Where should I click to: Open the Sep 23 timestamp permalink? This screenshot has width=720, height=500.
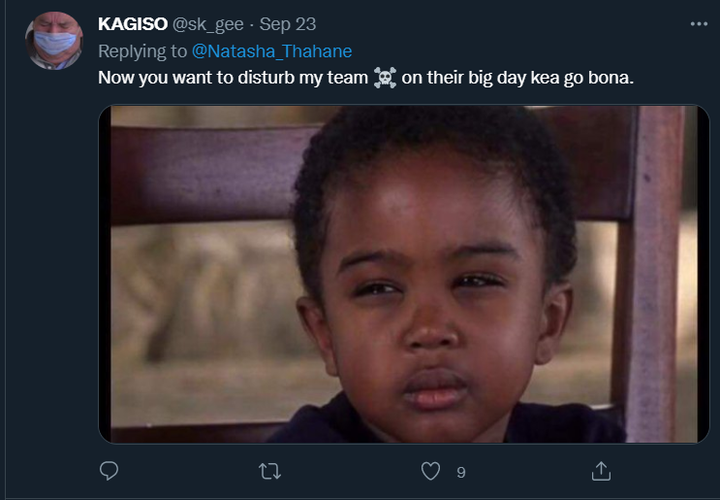click(287, 24)
